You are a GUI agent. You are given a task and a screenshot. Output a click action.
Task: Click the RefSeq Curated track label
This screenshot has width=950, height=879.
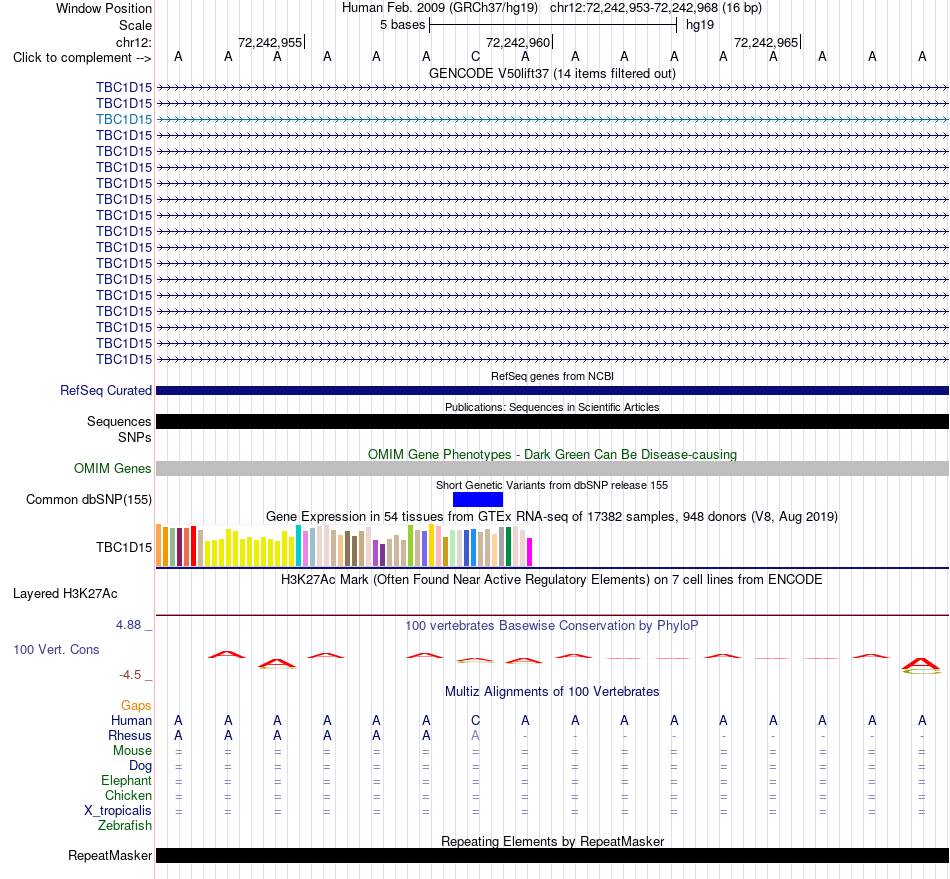pos(105,391)
